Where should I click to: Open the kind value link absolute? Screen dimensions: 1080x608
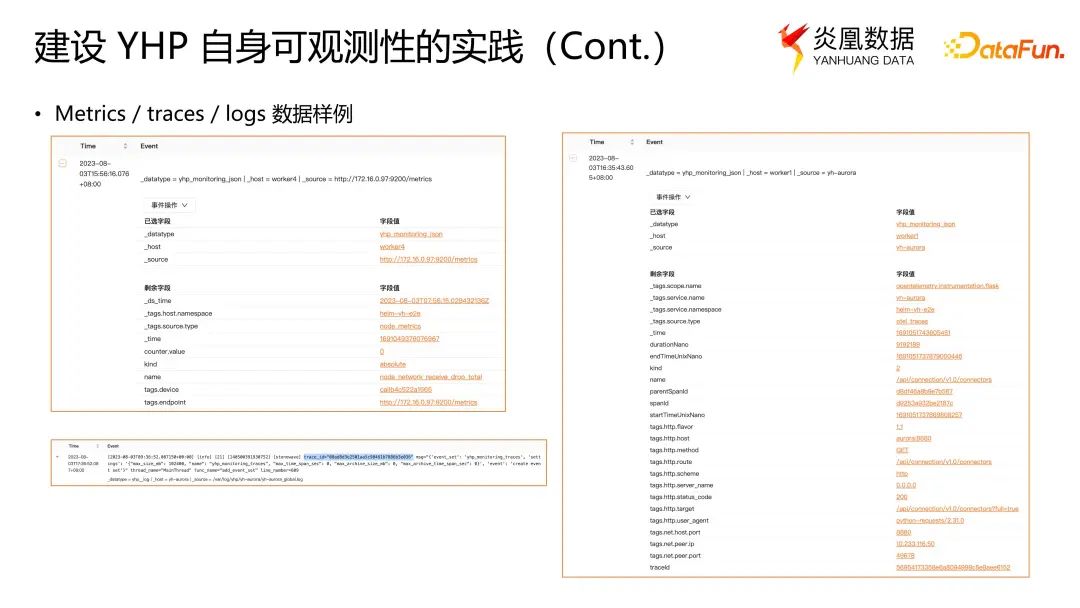393,364
